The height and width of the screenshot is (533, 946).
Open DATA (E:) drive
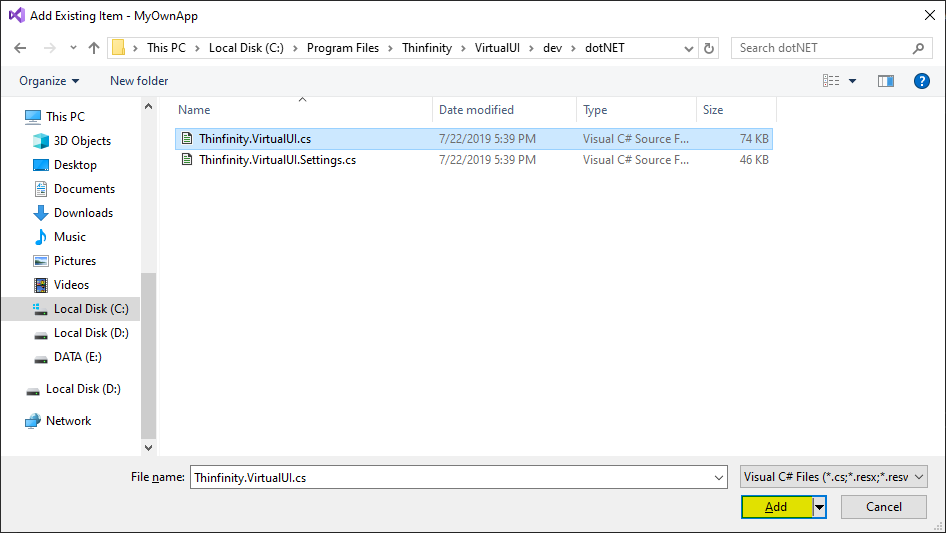click(78, 357)
